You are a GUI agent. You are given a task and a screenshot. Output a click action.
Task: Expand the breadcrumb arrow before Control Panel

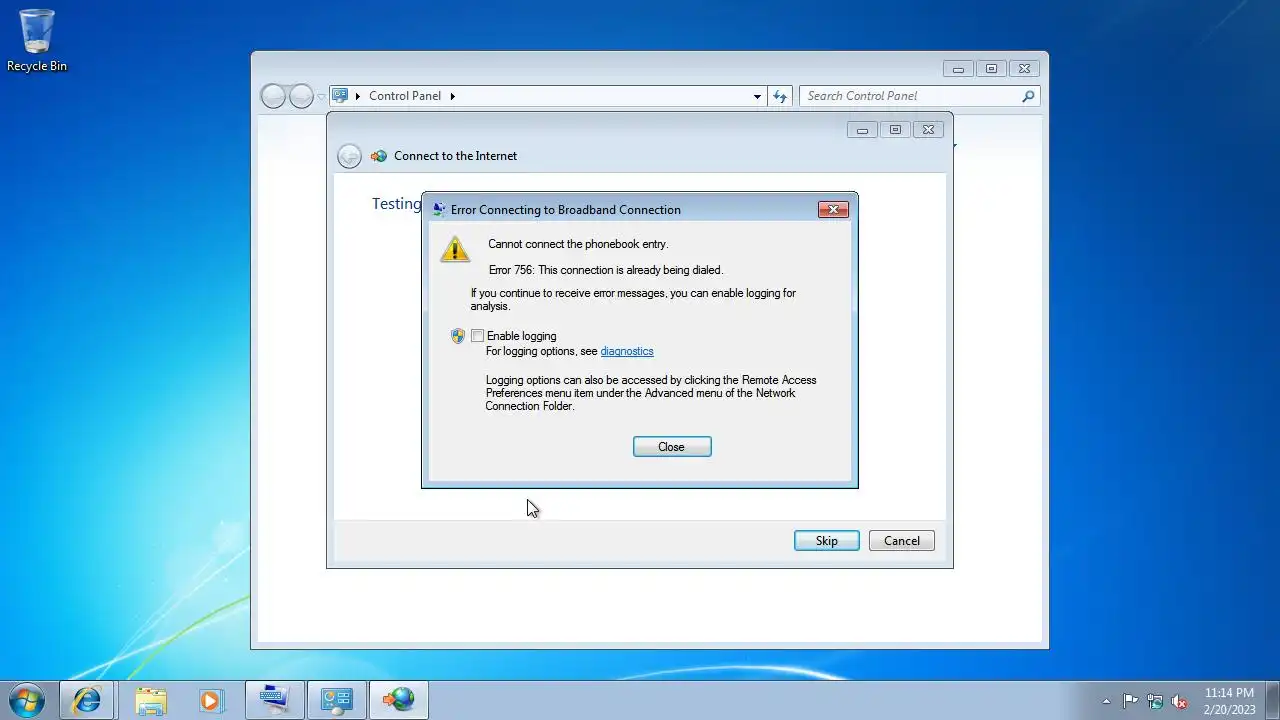358,96
